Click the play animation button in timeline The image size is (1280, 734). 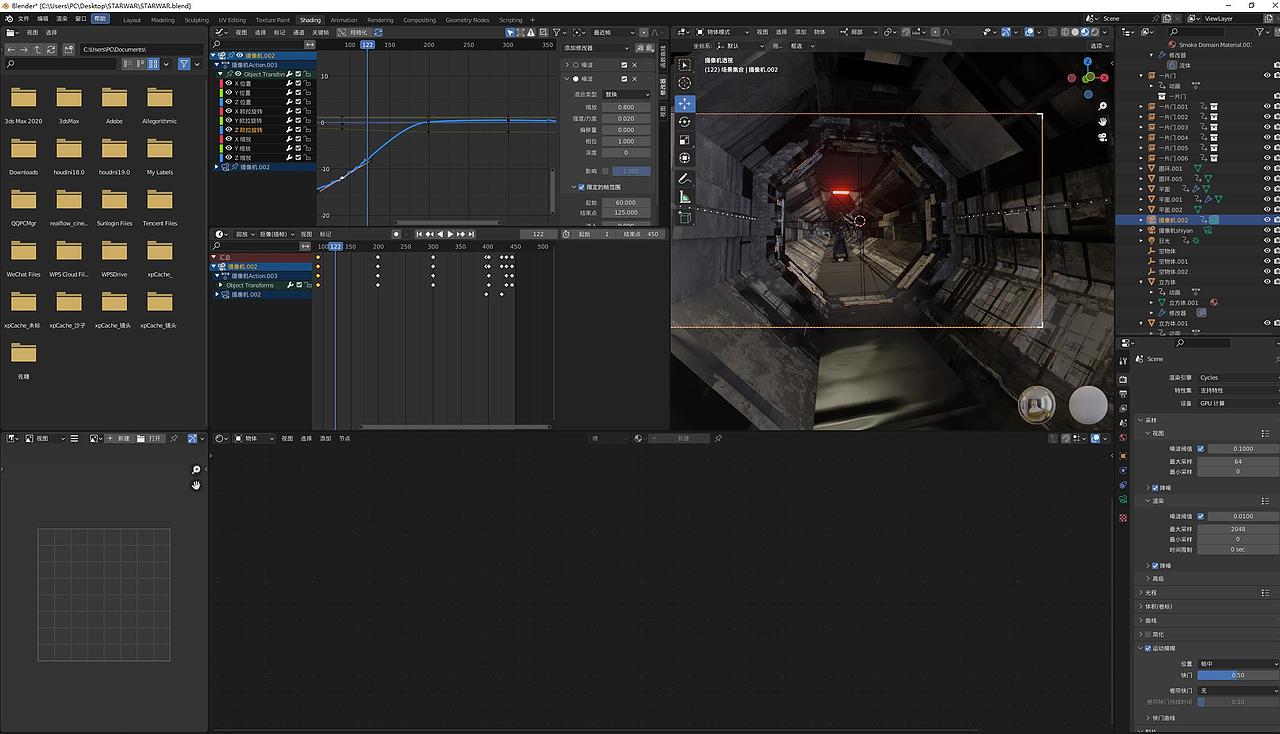[451, 234]
